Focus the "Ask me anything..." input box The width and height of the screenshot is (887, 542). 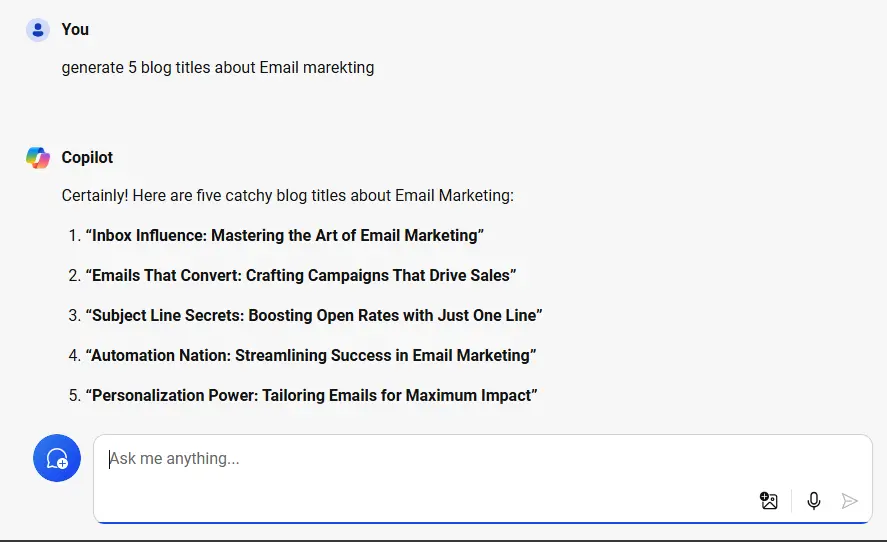[x=430, y=460]
